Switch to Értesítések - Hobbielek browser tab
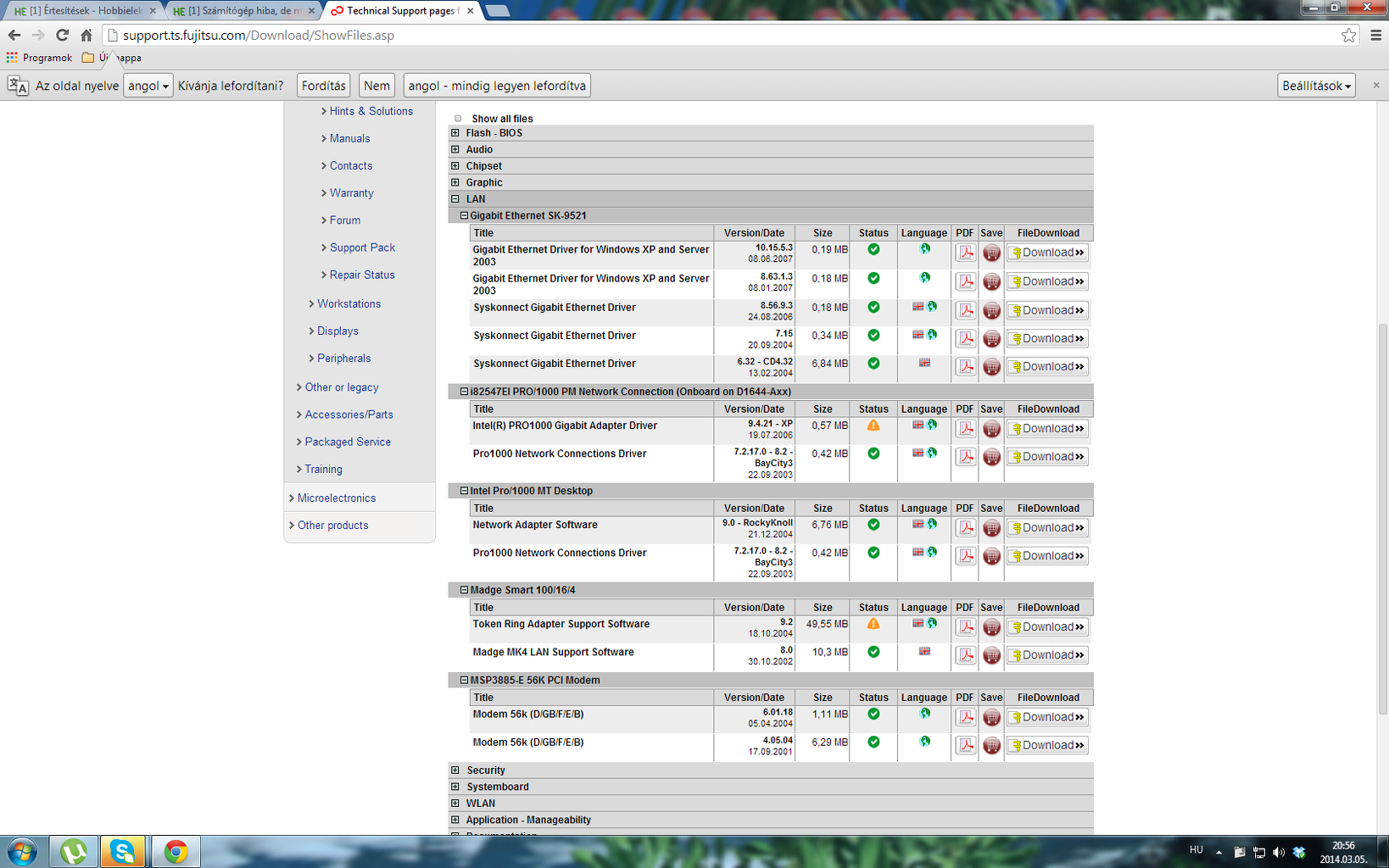The height and width of the screenshot is (868, 1389). point(83,11)
